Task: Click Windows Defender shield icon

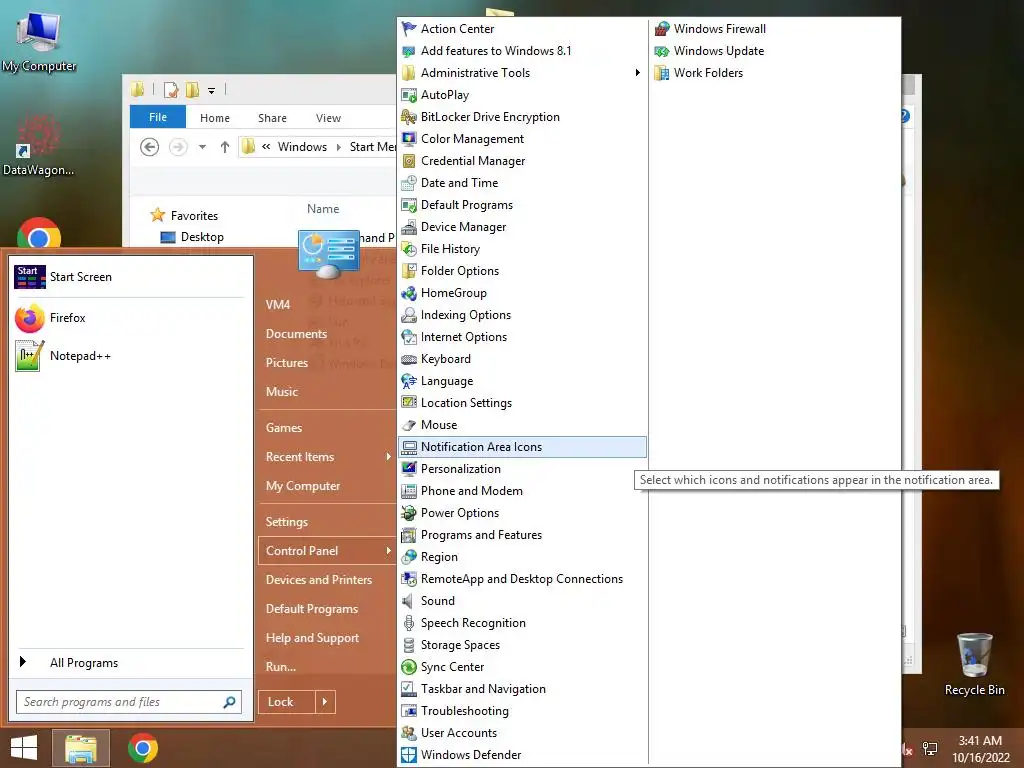Action: [x=409, y=754]
